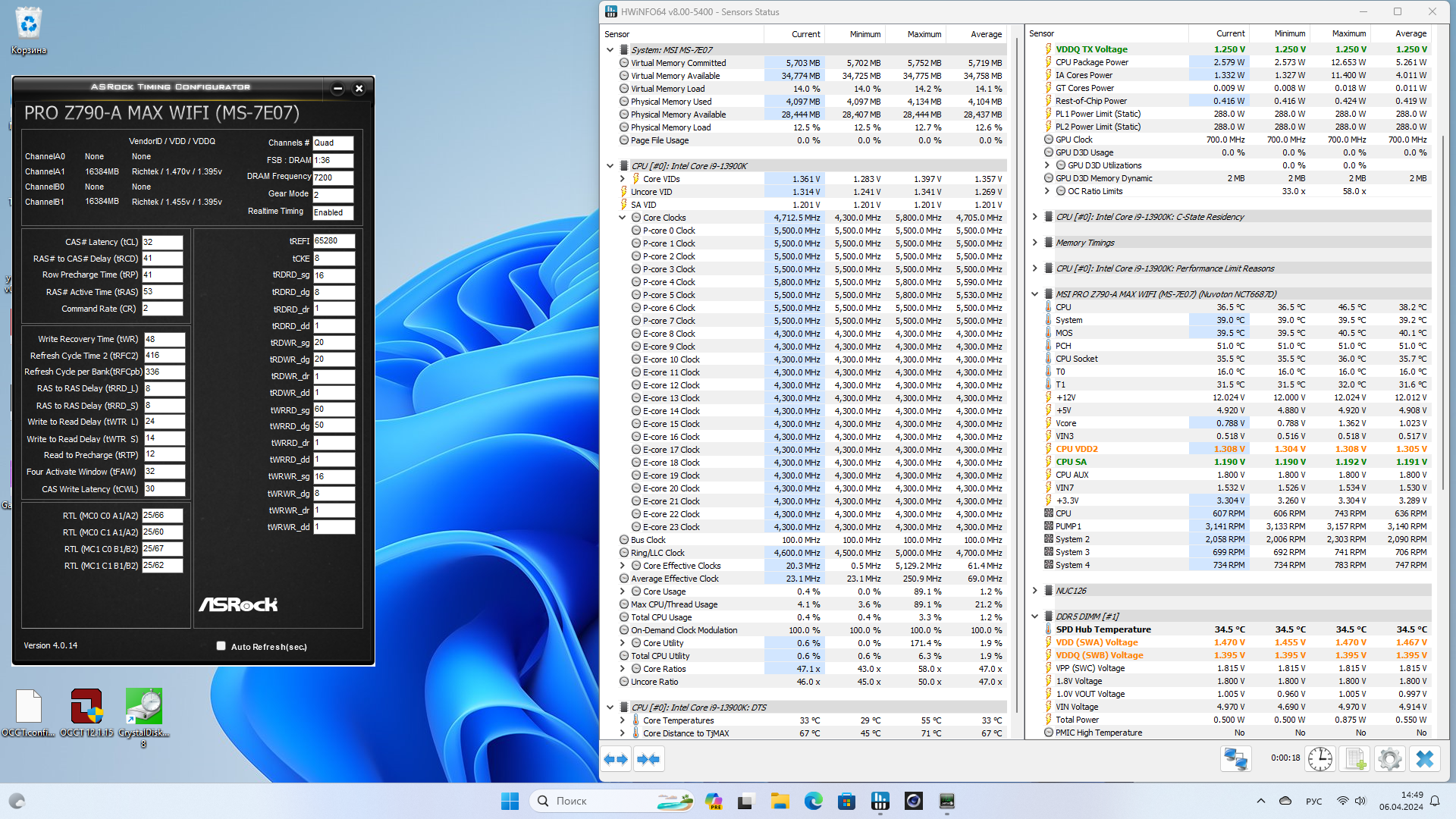Open HWiNFO sensor settings gear
The image size is (1456, 819).
[x=1389, y=759]
